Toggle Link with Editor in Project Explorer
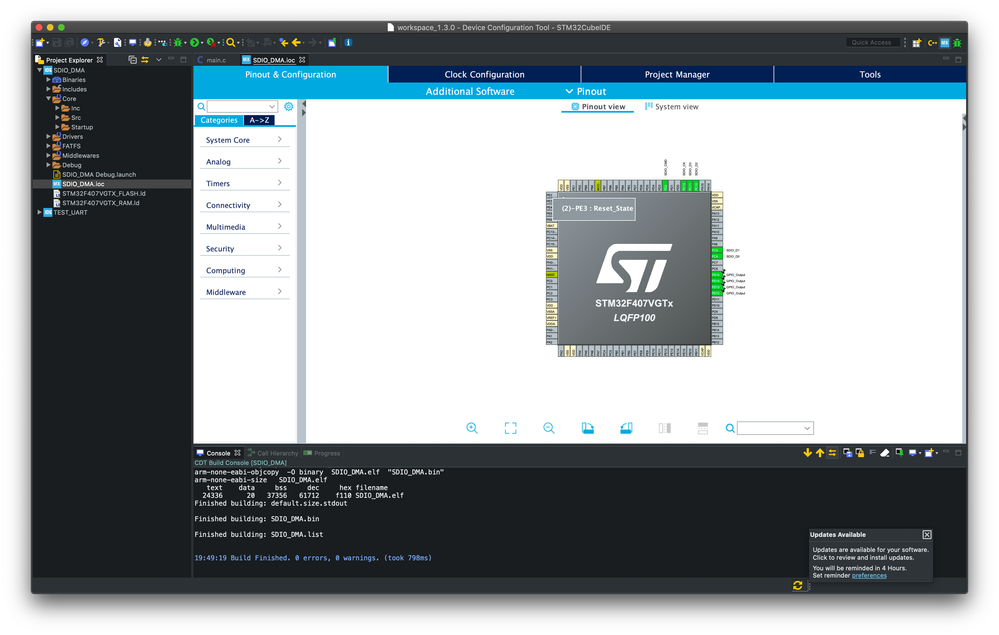999x635 pixels. point(145,60)
